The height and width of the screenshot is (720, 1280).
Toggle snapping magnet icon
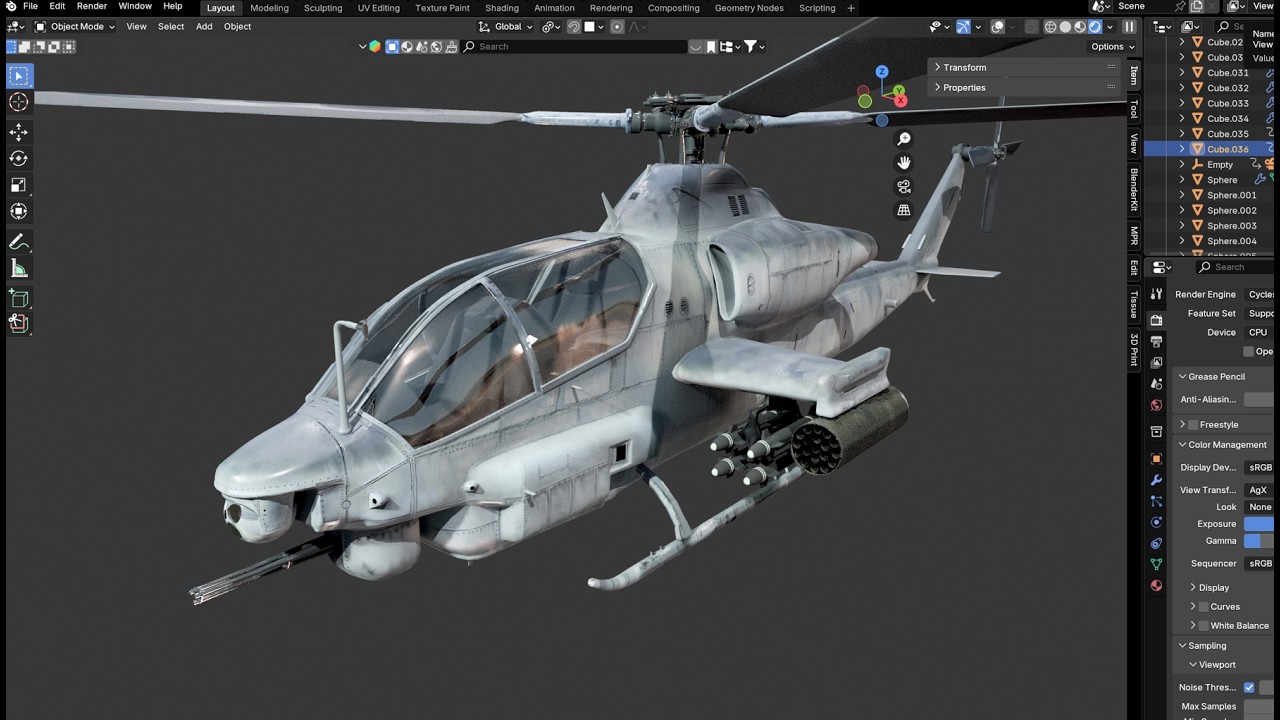pos(574,27)
